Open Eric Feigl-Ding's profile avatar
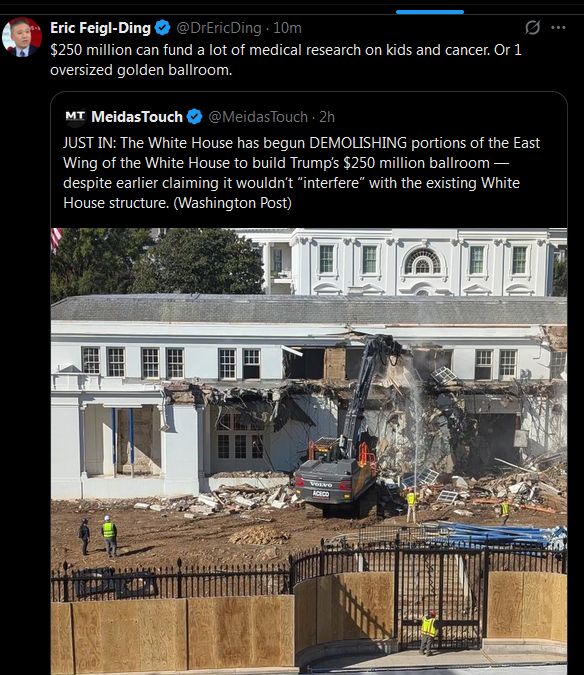 pyautogui.click(x=22, y=37)
